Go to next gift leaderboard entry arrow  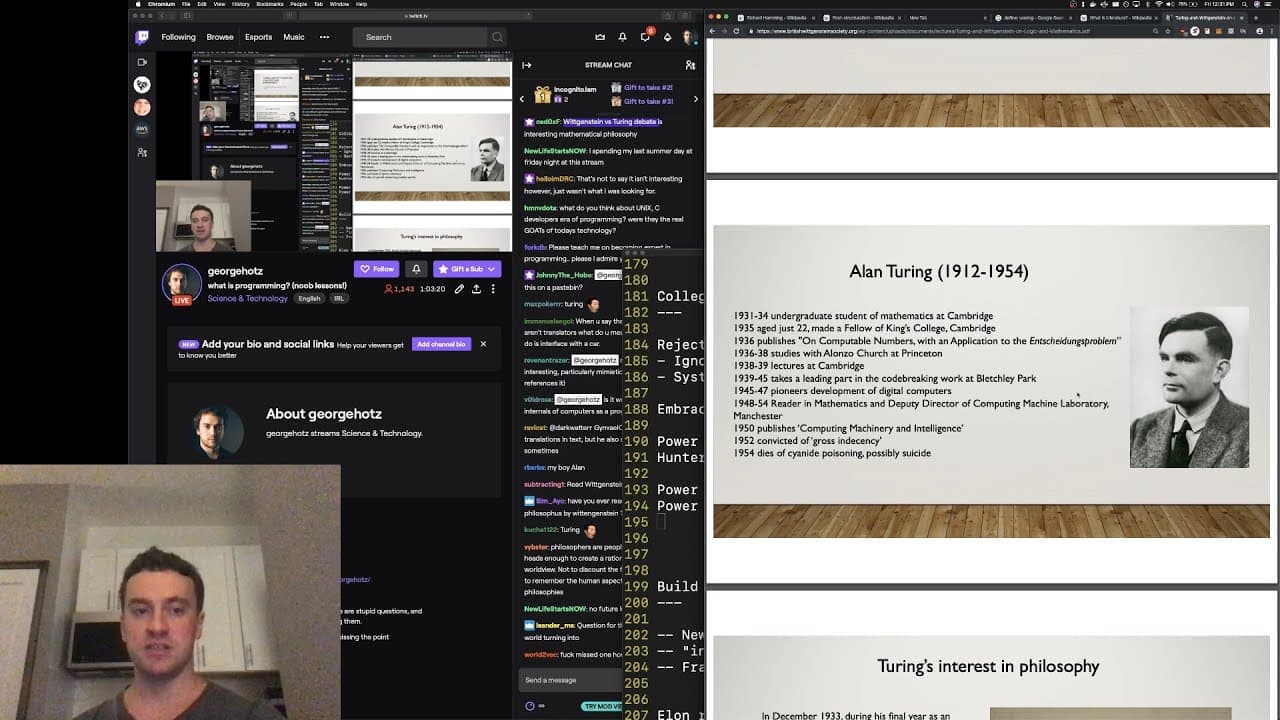click(695, 99)
